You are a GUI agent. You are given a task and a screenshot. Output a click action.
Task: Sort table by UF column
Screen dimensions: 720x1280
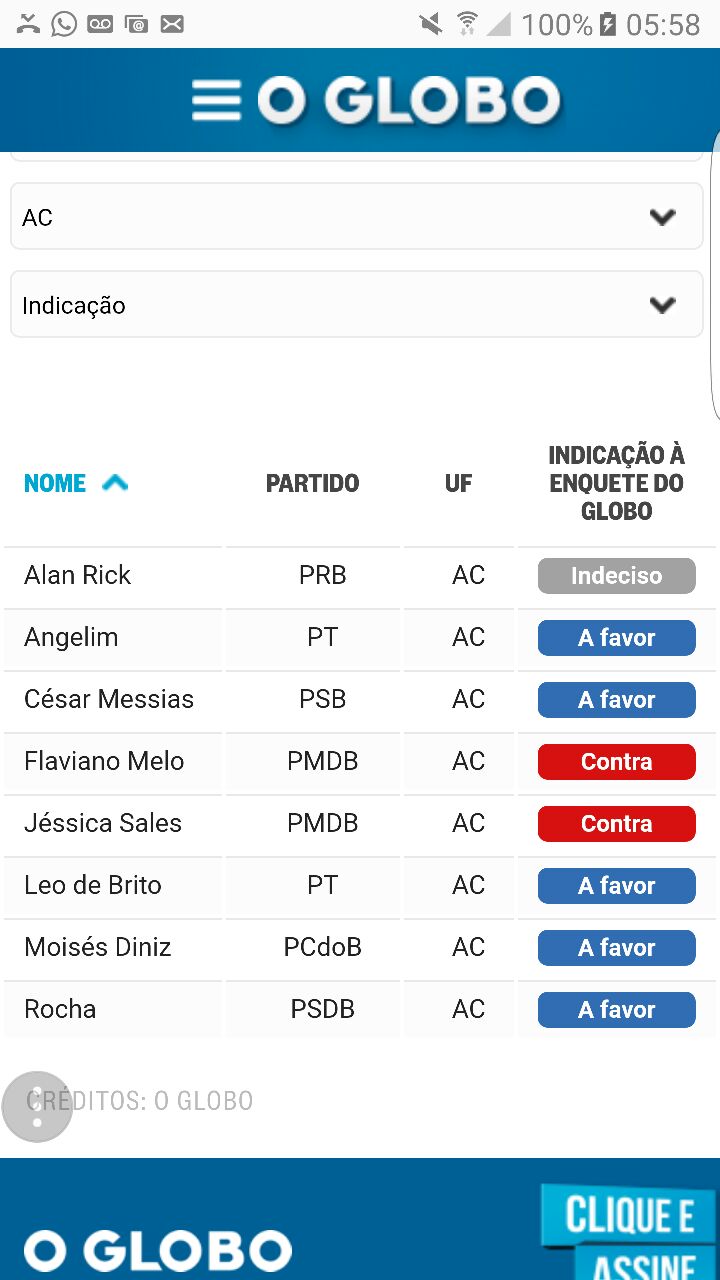click(458, 483)
